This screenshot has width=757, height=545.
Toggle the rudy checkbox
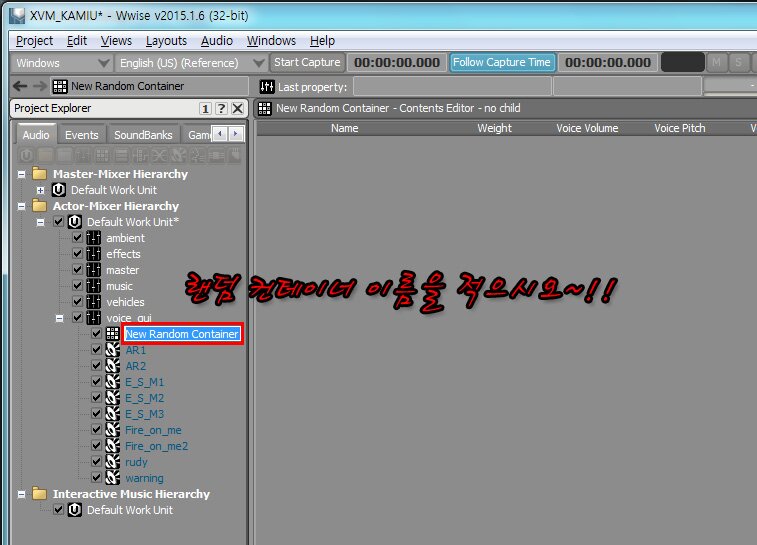tap(96, 461)
